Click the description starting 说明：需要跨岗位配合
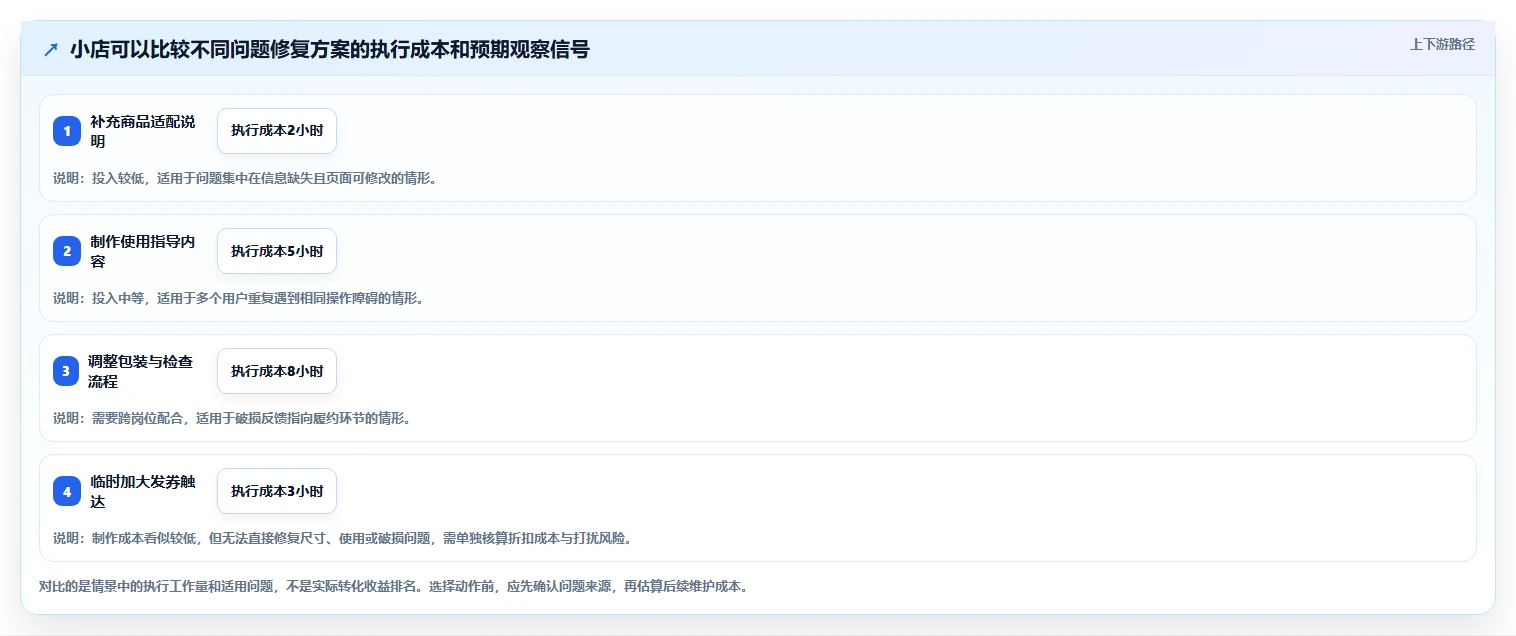The image size is (1516, 636). (232, 418)
